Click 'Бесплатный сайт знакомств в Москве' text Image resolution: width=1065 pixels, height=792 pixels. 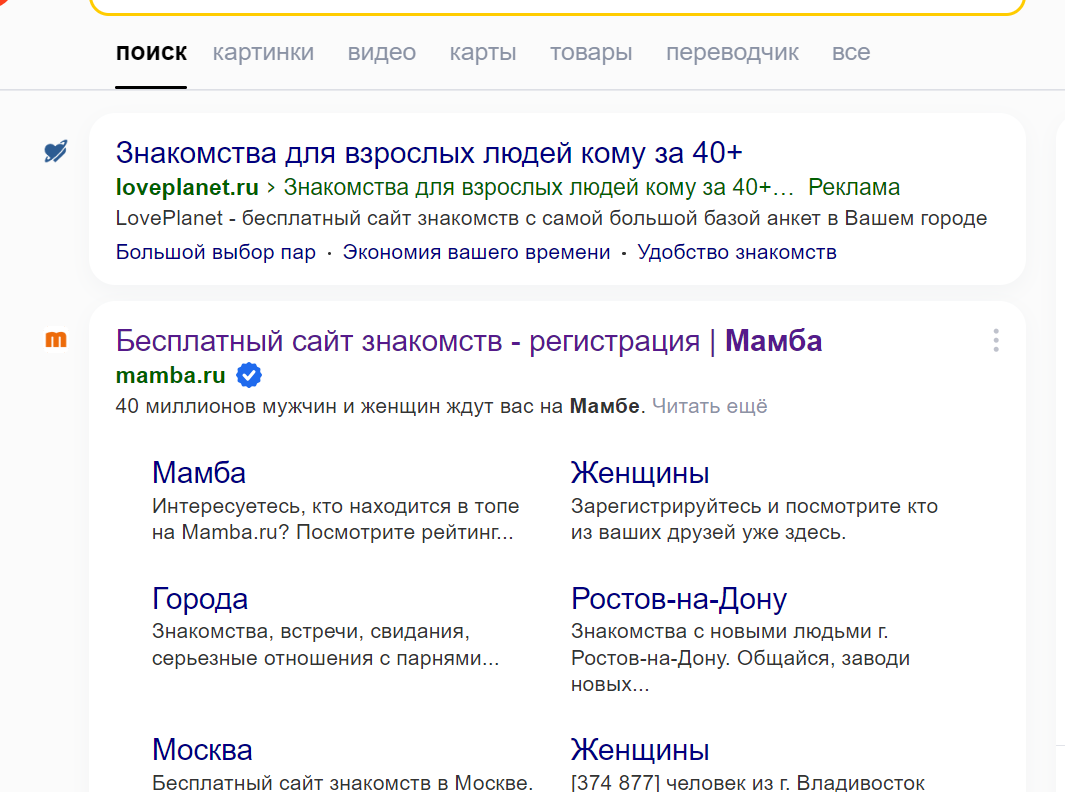(342, 782)
